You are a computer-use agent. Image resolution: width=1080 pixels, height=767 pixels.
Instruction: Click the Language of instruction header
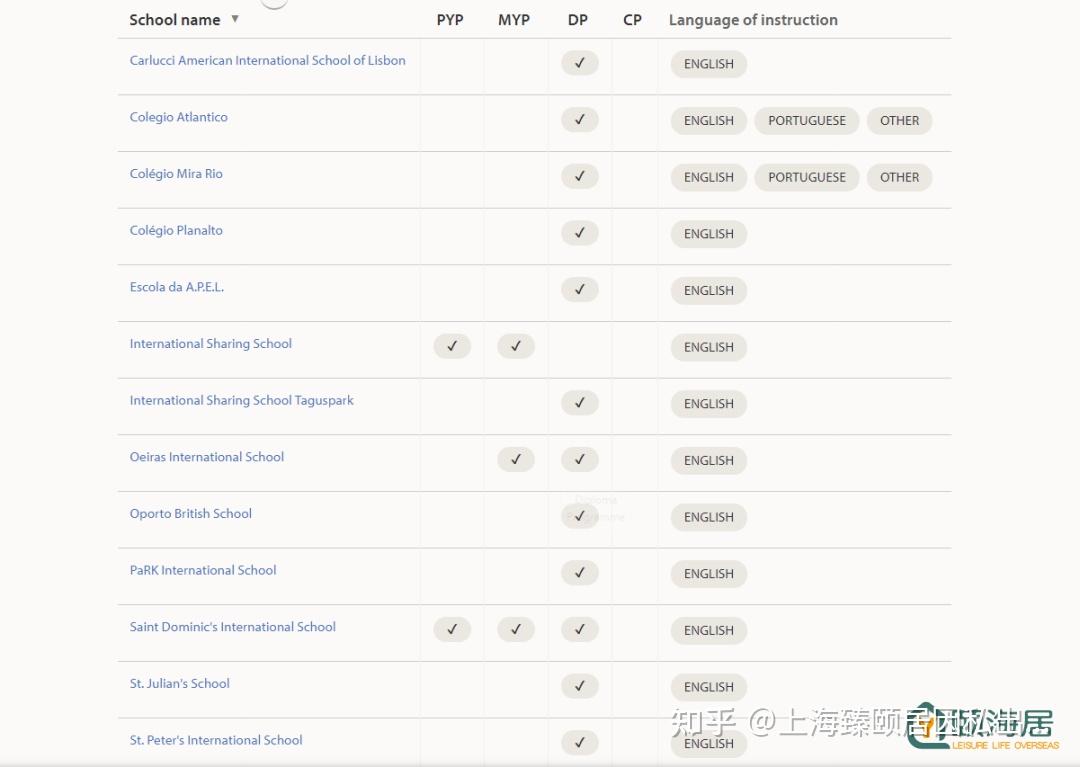tap(753, 20)
